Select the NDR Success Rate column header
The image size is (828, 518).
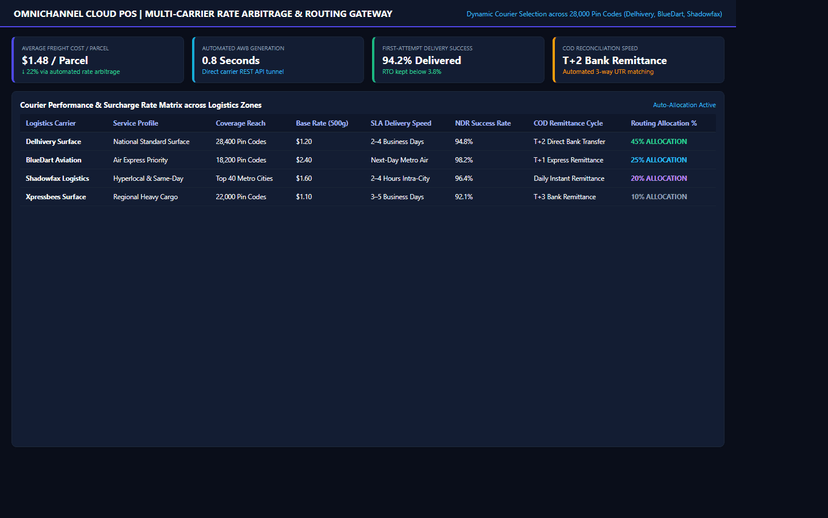[483, 123]
